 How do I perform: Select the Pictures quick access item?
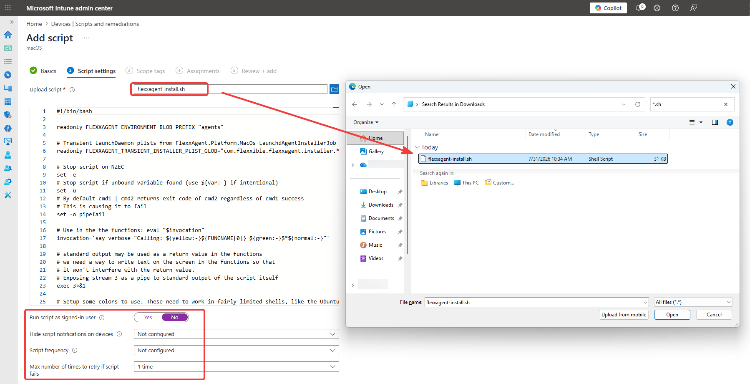pos(377,231)
